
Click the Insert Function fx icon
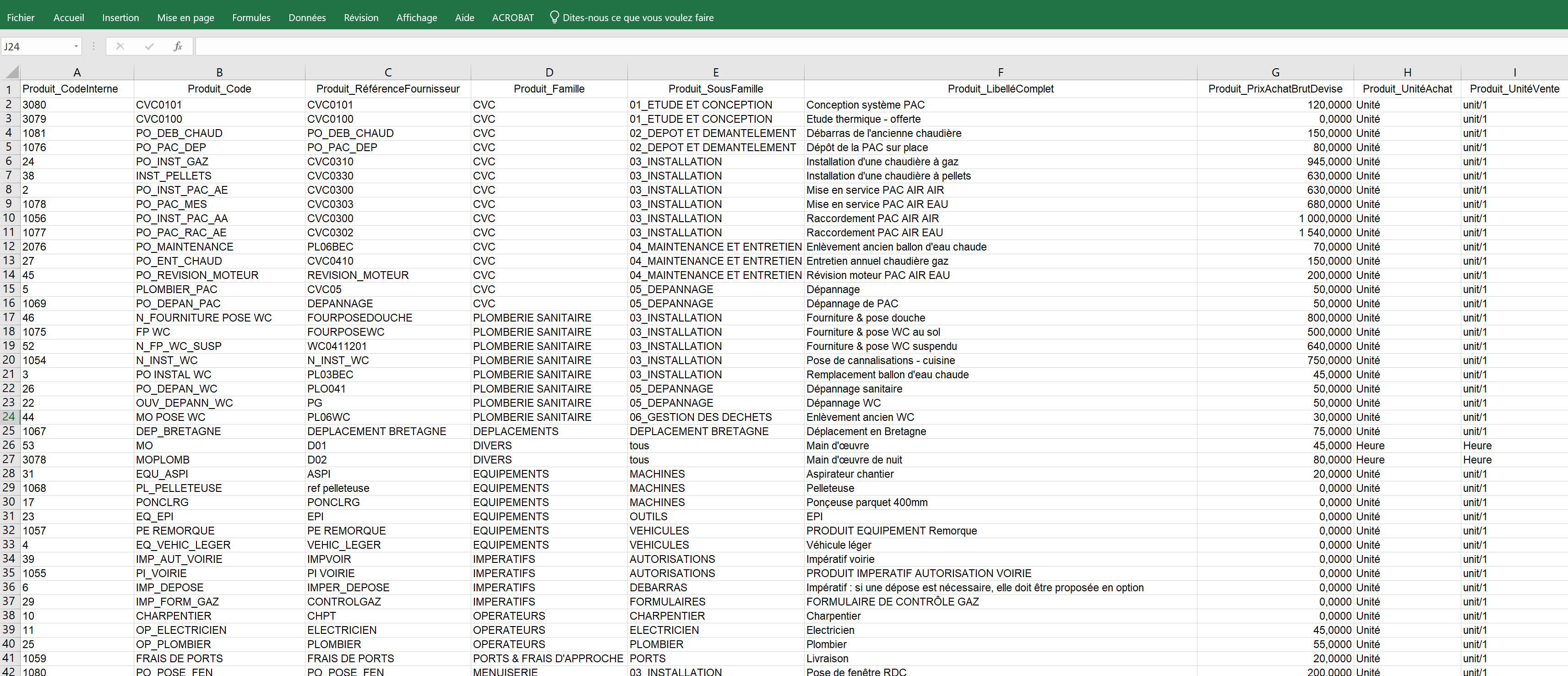click(178, 46)
